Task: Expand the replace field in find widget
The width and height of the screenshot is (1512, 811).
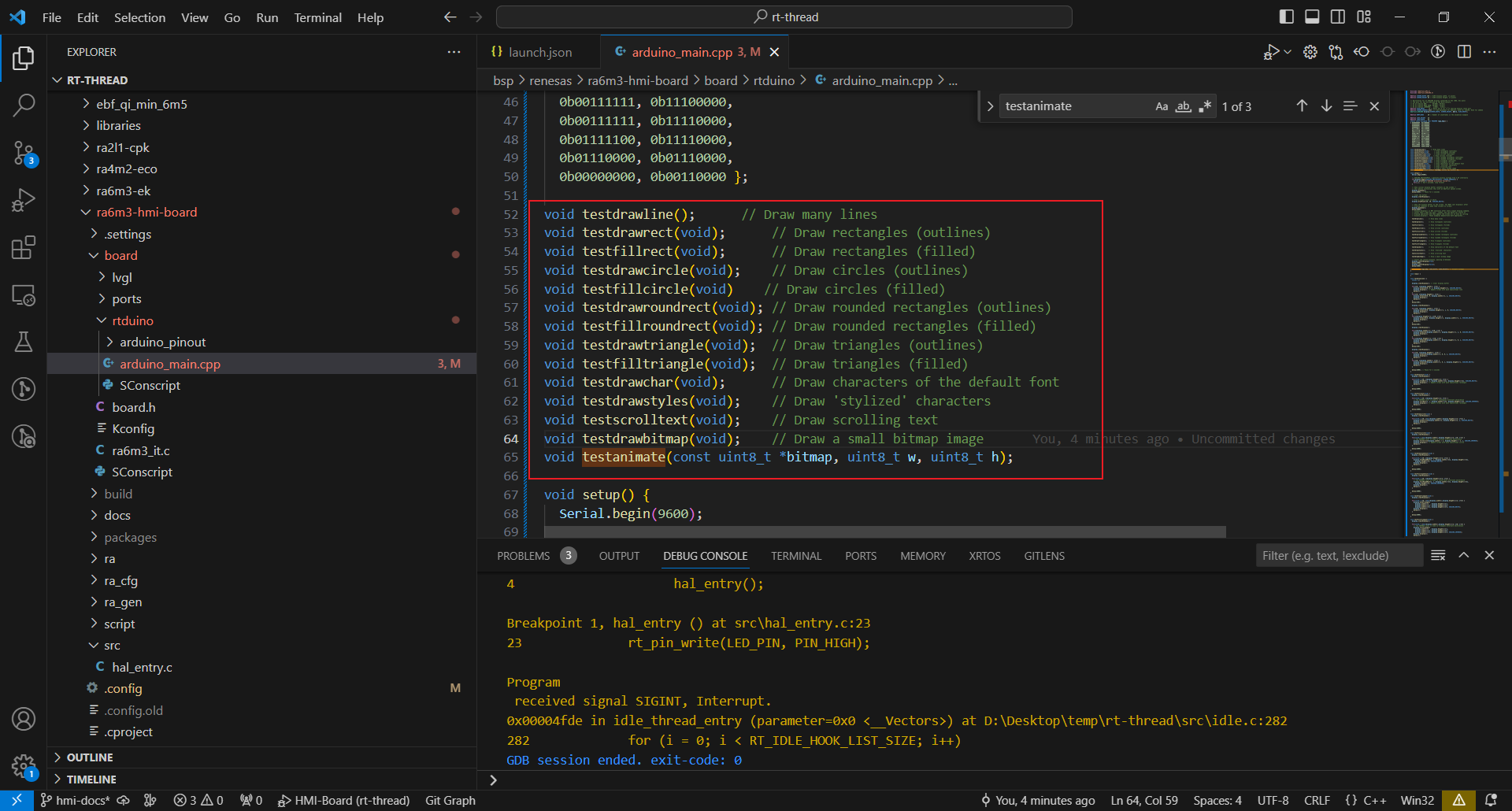Action: [x=990, y=106]
